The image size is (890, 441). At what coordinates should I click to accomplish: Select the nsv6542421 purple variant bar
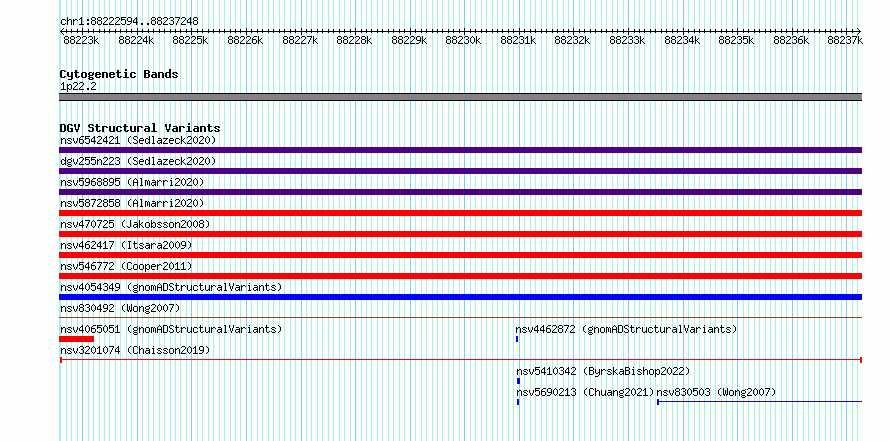(x=460, y=150)
